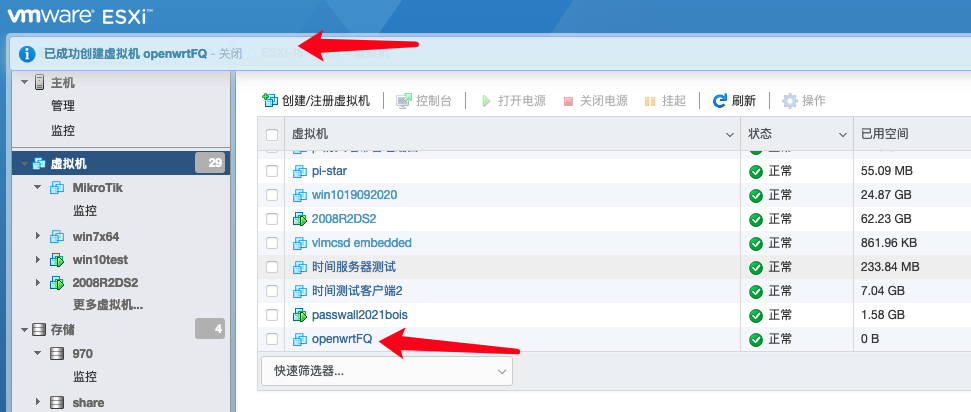Click the 存储 storage icon

[x=40, y=330]
